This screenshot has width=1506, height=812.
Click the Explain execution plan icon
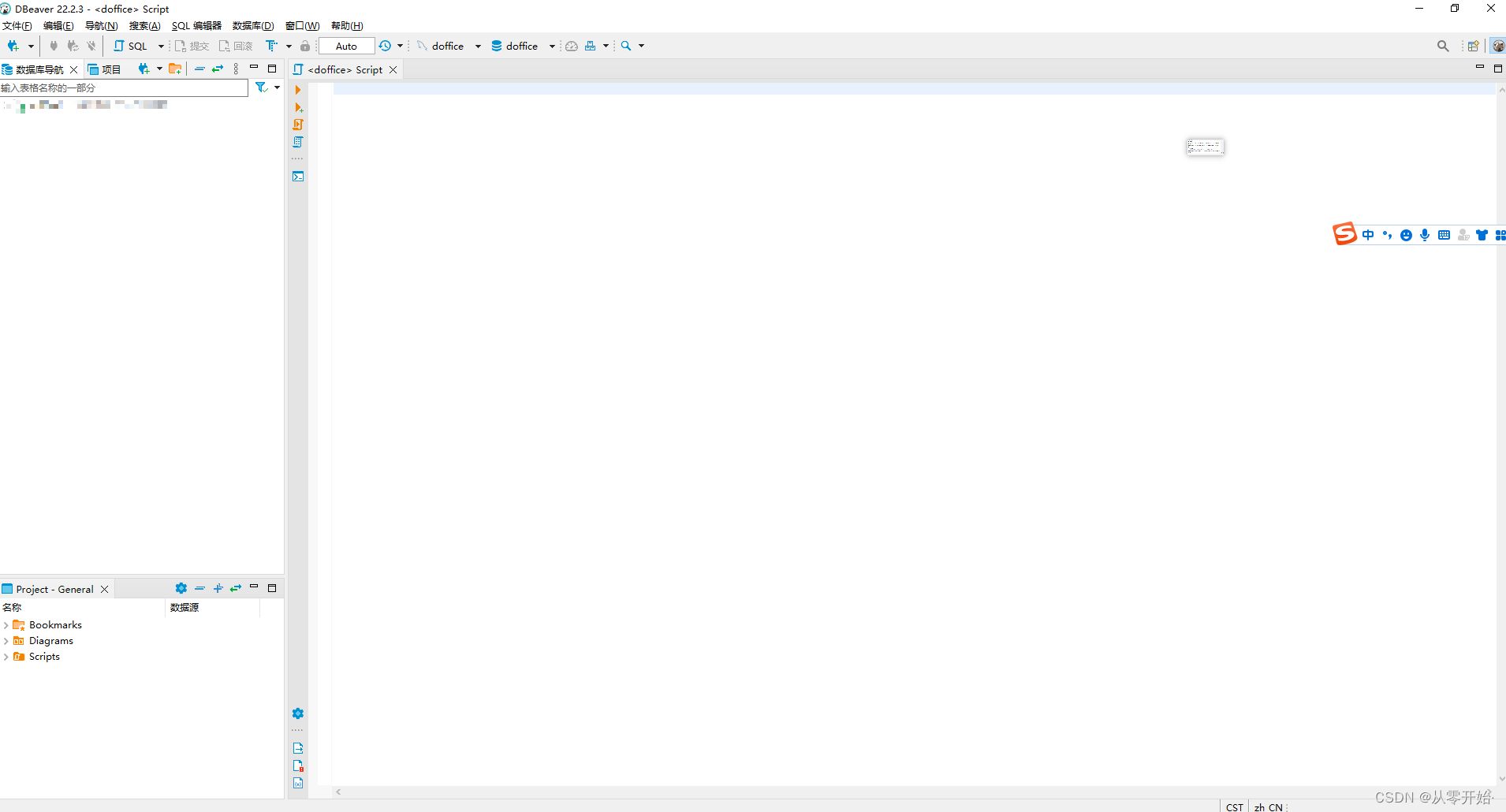[x=298, y=142]
